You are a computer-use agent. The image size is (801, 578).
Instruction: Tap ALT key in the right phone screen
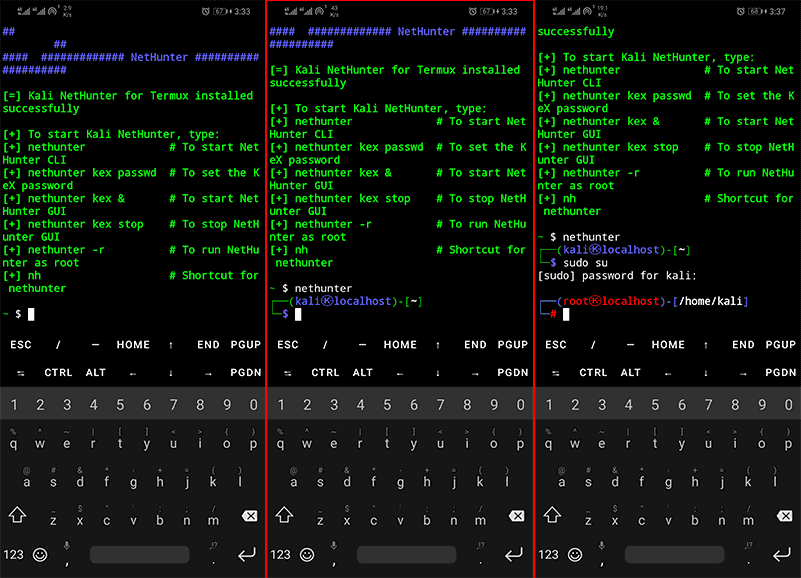pos(630,373)
